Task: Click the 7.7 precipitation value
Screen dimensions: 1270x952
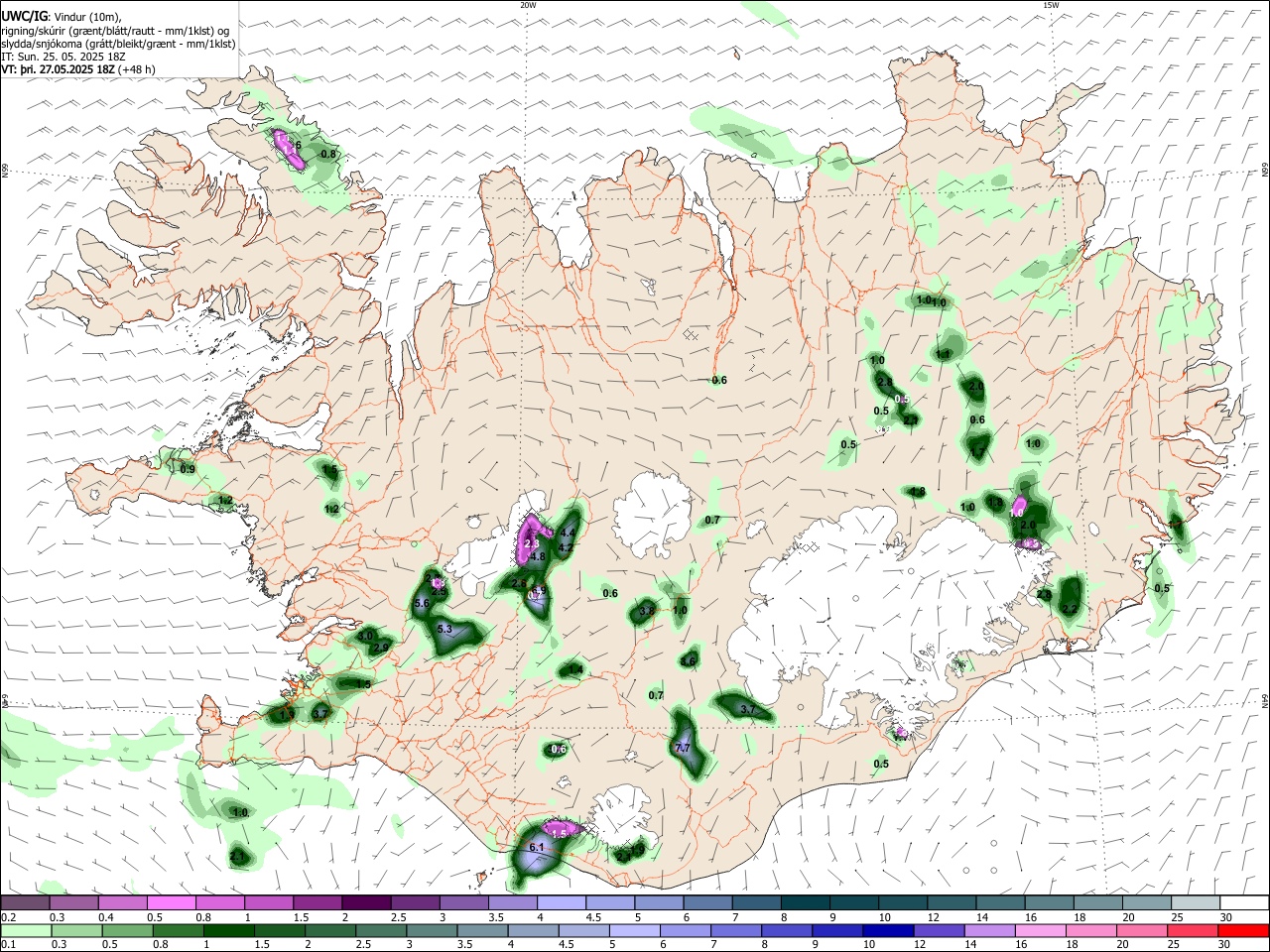Action: (683, 748)
